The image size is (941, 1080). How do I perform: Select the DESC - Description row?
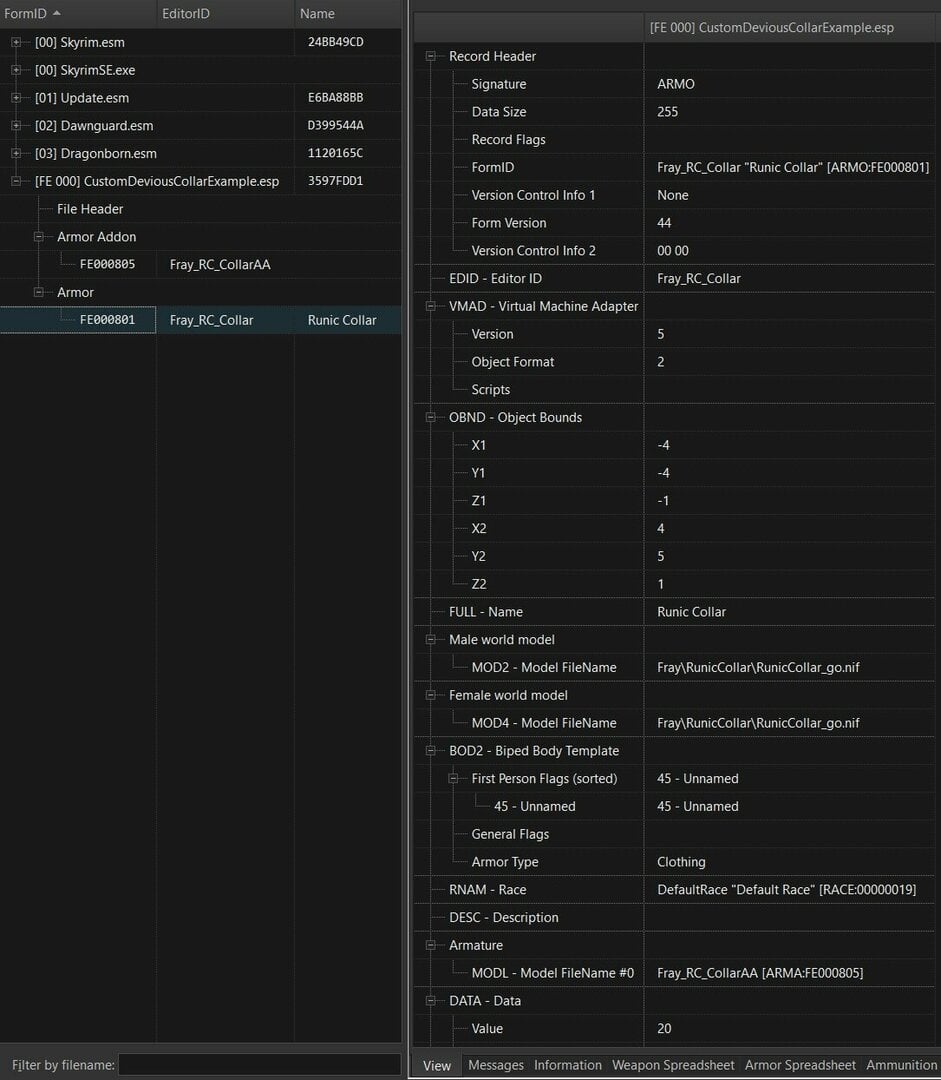674,917
